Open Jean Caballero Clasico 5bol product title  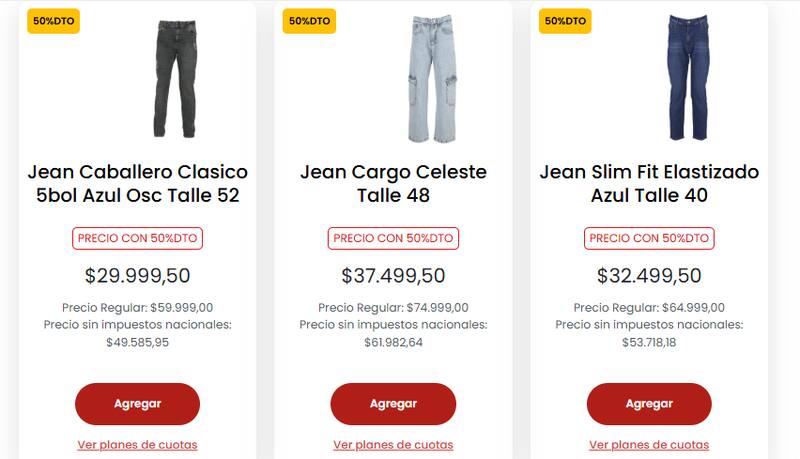point(137,184)
